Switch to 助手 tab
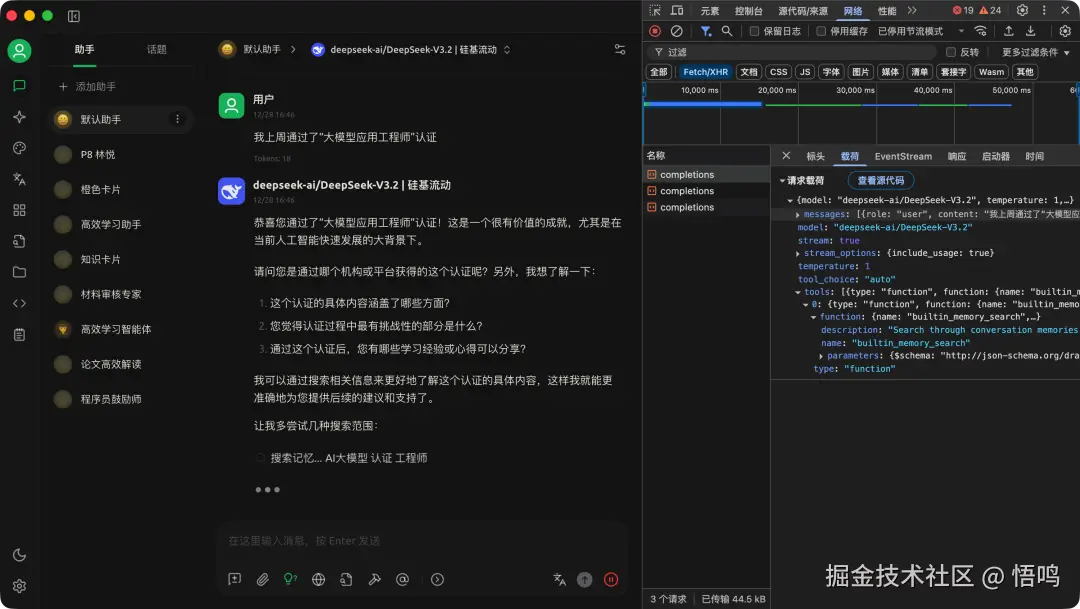Screen dimensions: 1080x609 85,50
